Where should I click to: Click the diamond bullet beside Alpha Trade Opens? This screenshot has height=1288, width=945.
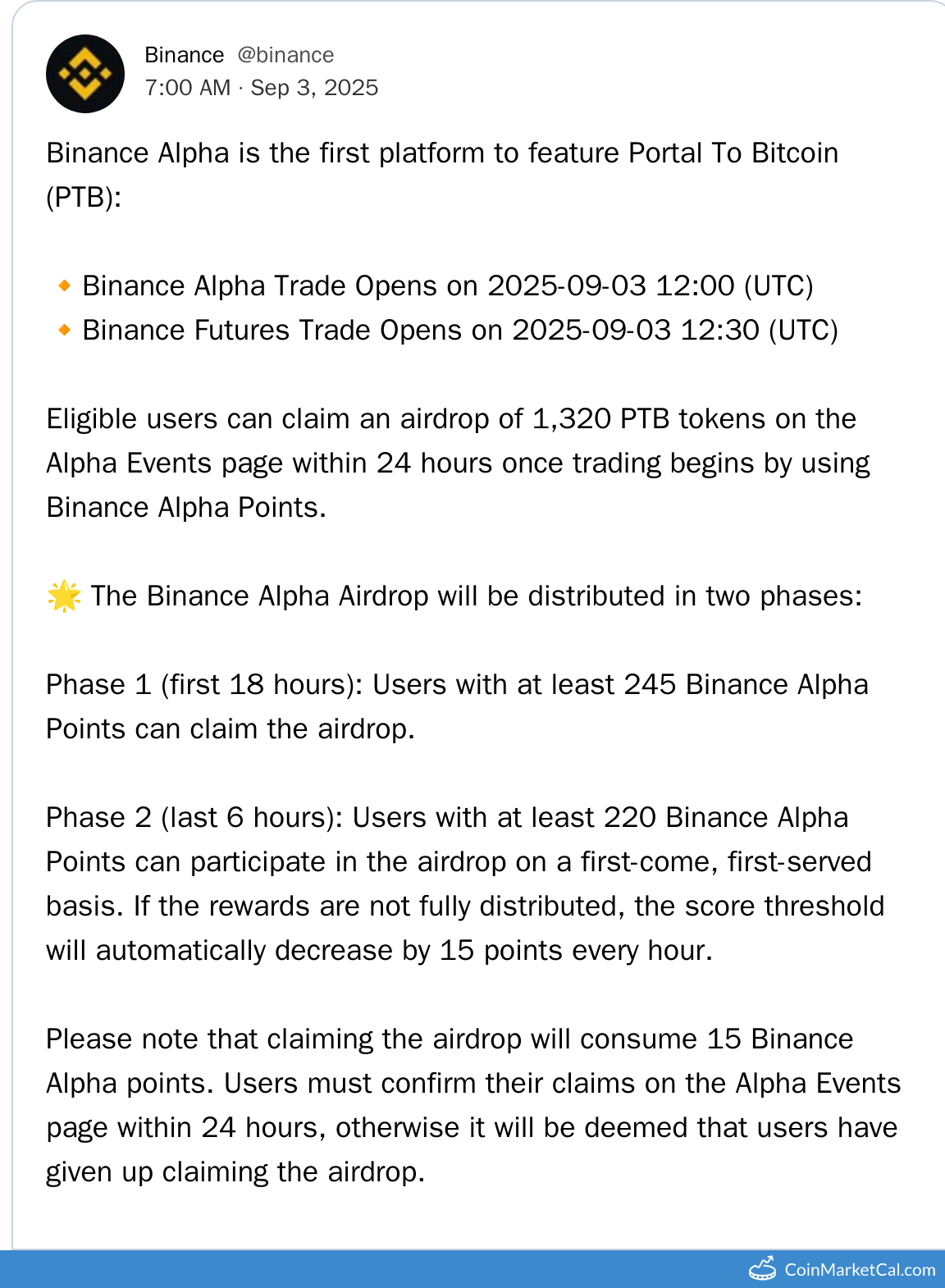click(65, 285)
